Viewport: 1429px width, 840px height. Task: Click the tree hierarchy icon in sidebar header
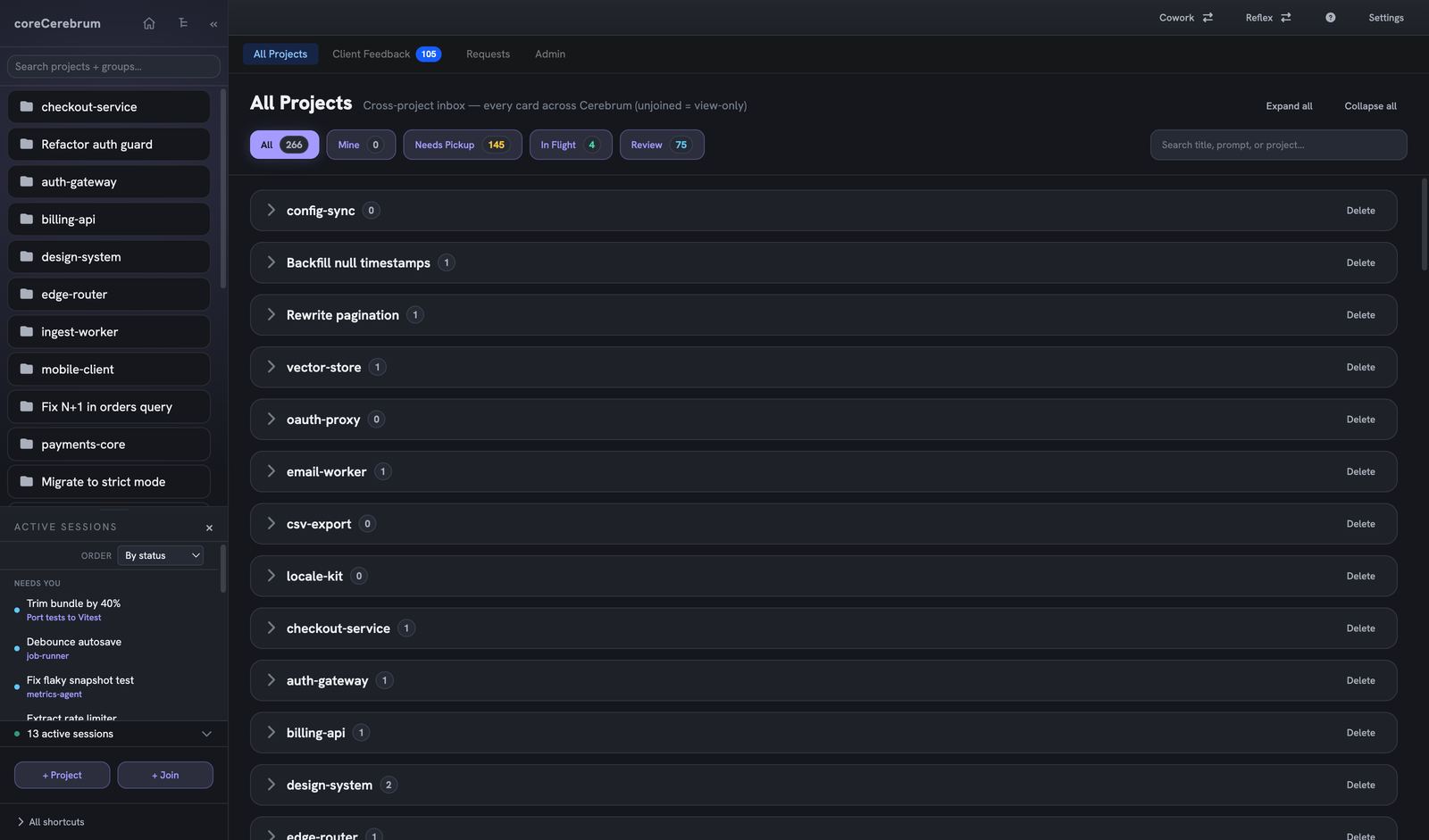click(182, 23)
